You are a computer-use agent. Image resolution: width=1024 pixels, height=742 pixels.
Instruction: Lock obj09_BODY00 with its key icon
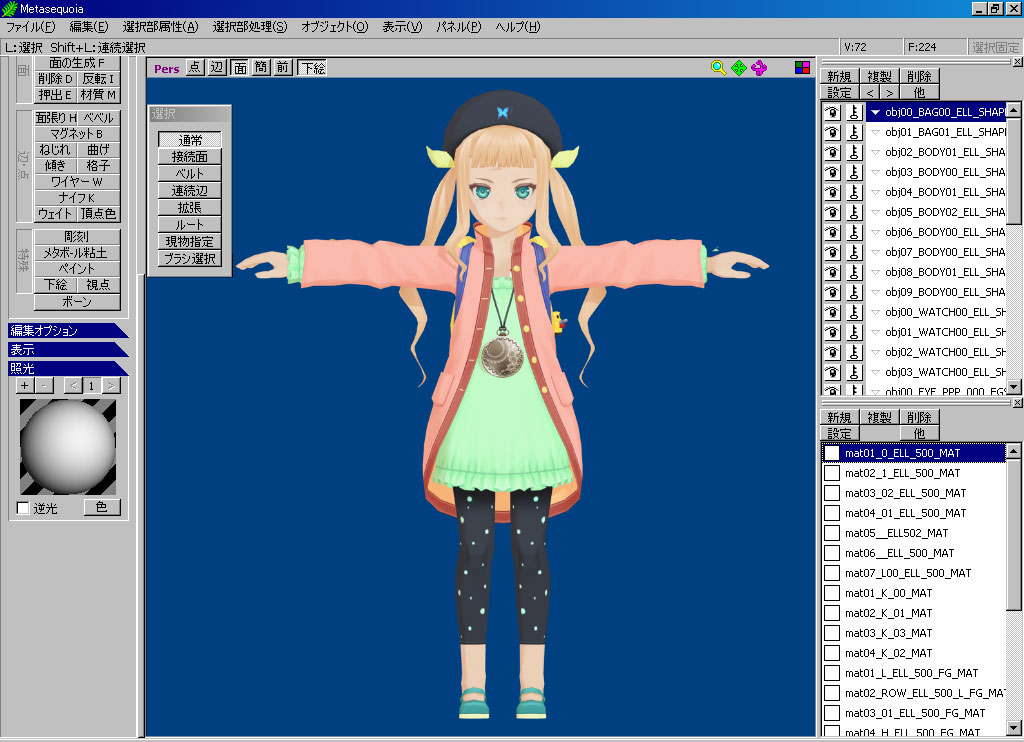854,292
